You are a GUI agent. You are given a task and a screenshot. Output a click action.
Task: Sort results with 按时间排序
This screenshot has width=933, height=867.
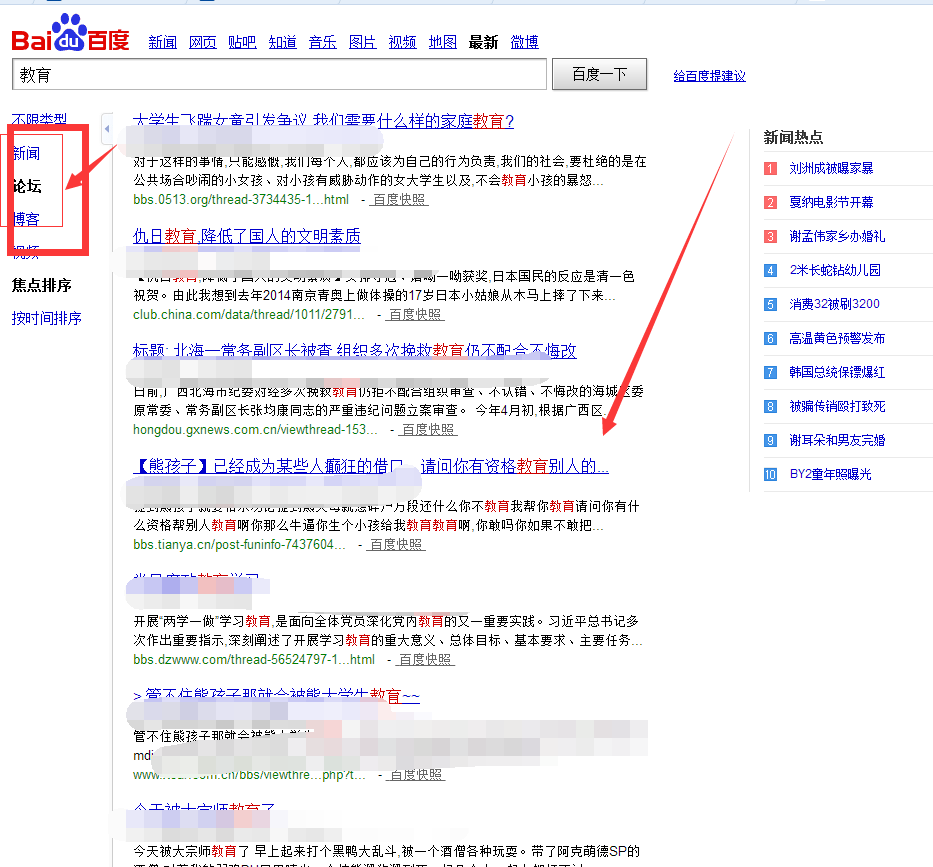click(x=46, y=318)
